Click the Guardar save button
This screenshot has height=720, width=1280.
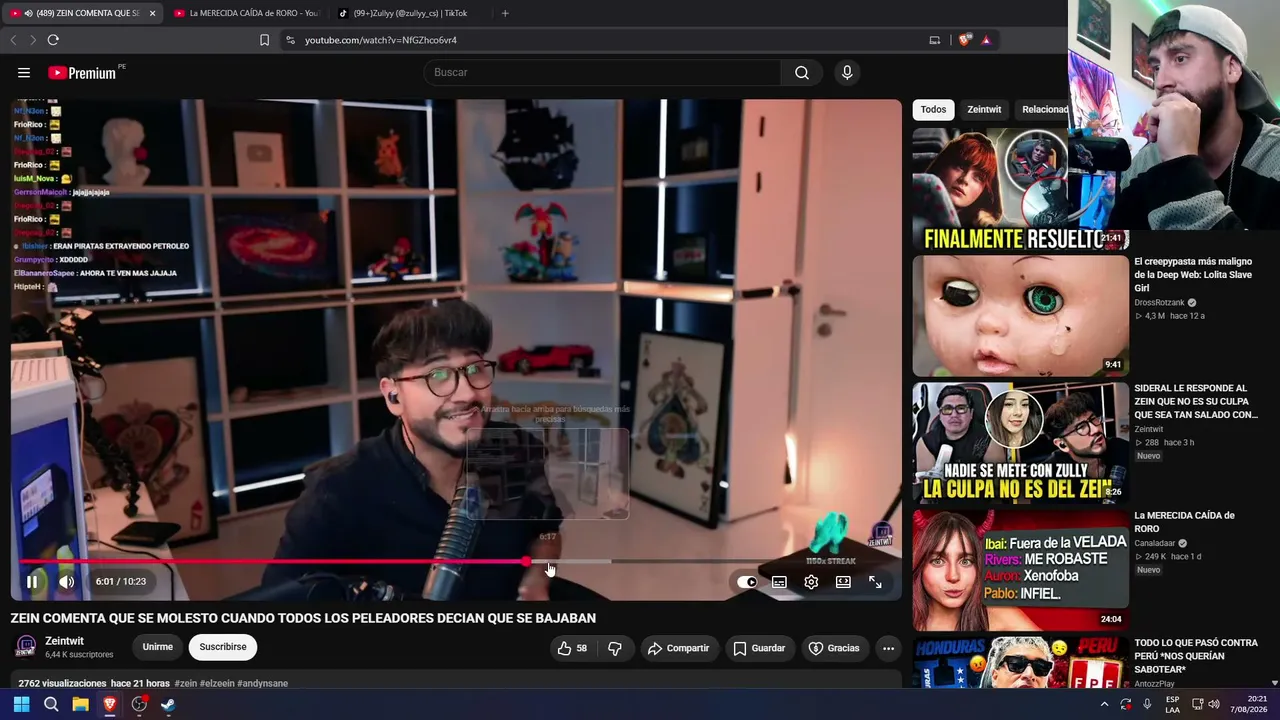[x=759, y=648]
